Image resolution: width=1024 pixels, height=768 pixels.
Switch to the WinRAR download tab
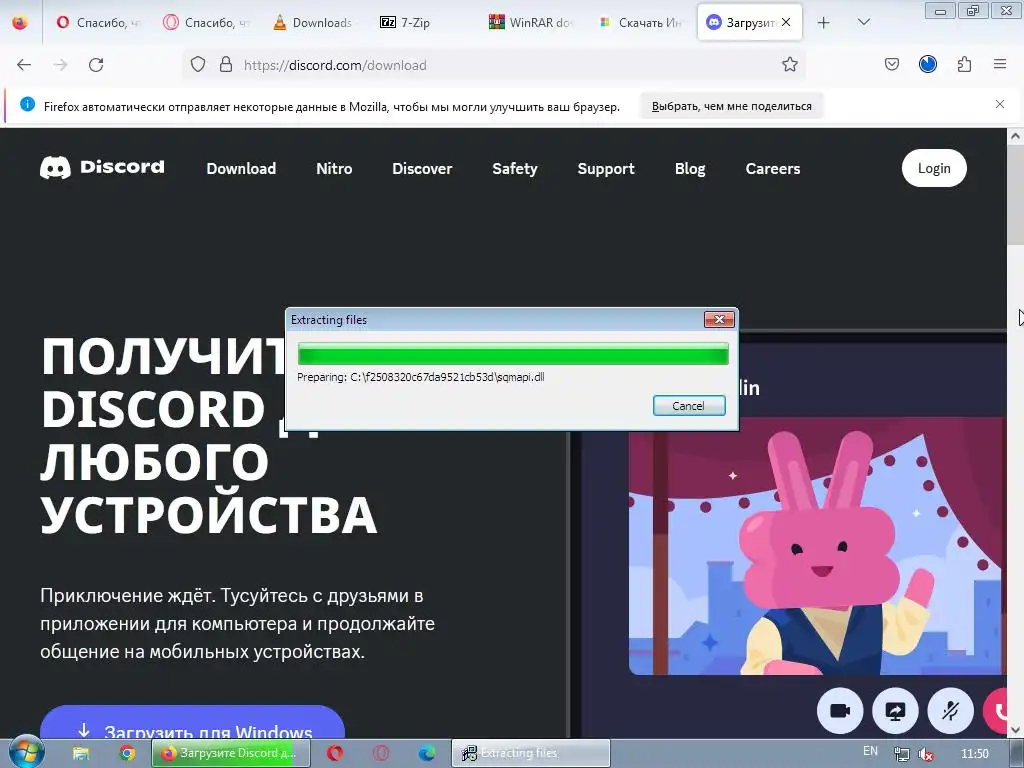tap(531, 23)
